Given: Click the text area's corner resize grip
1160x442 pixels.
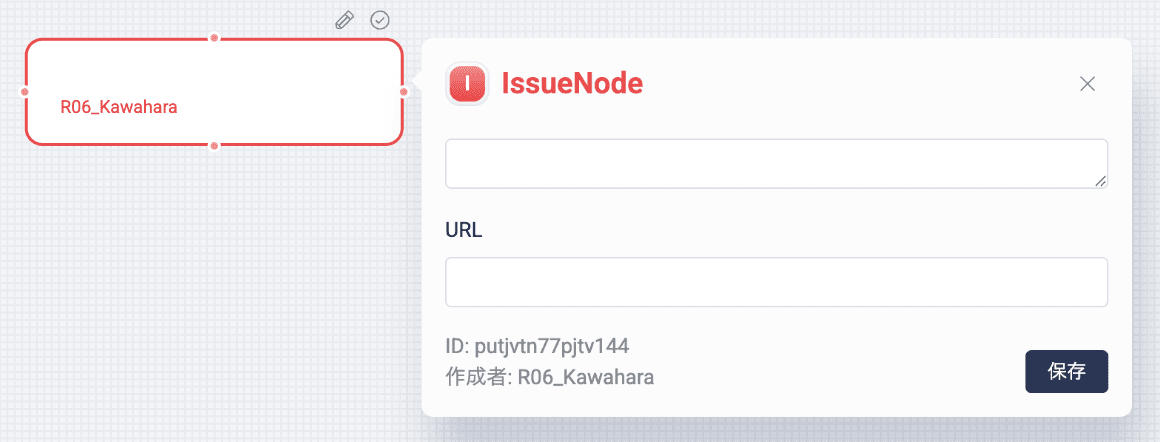Looking at the screenshot, I should pos(1100,181).
